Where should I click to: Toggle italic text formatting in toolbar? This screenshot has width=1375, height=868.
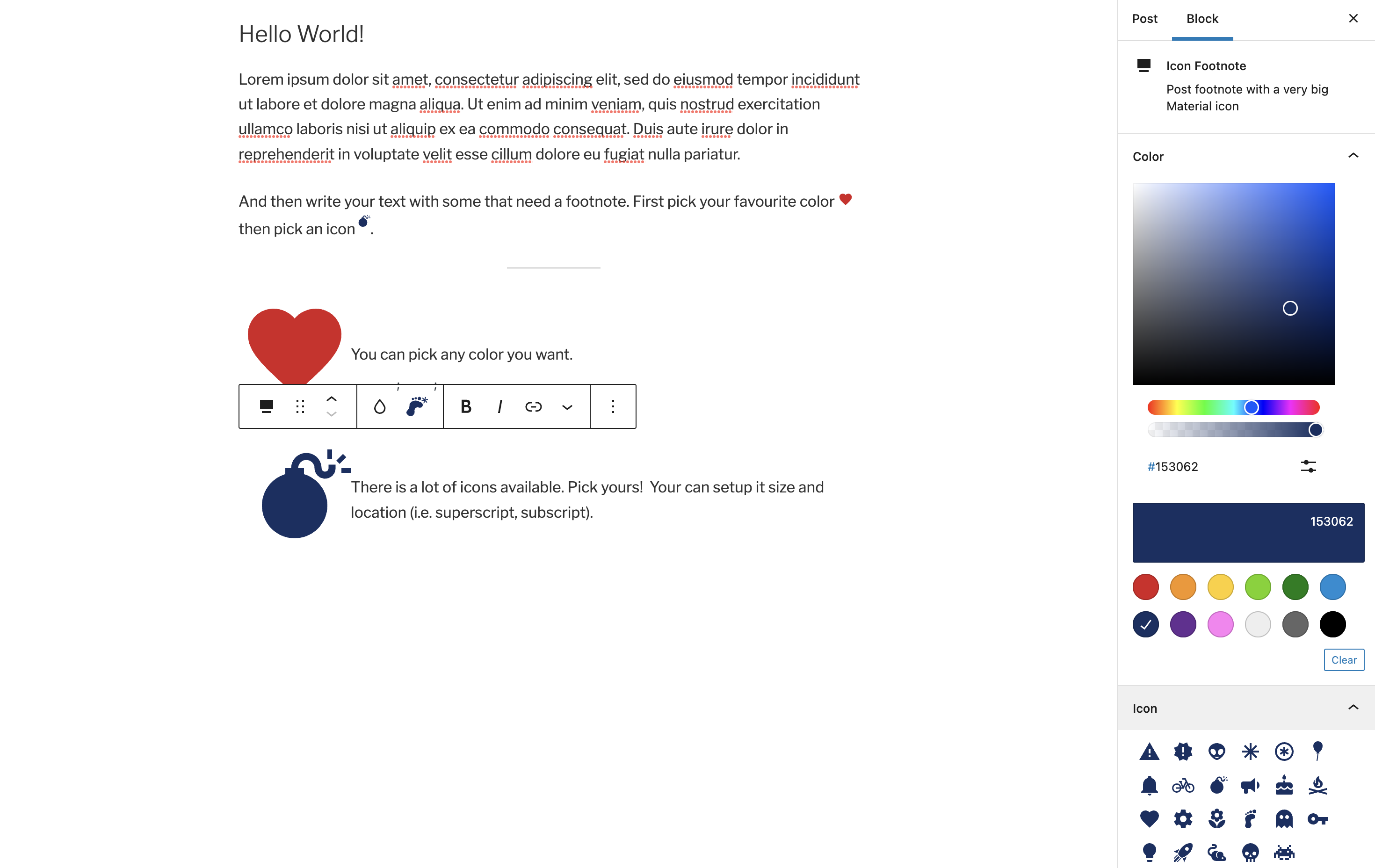point(498,406)
